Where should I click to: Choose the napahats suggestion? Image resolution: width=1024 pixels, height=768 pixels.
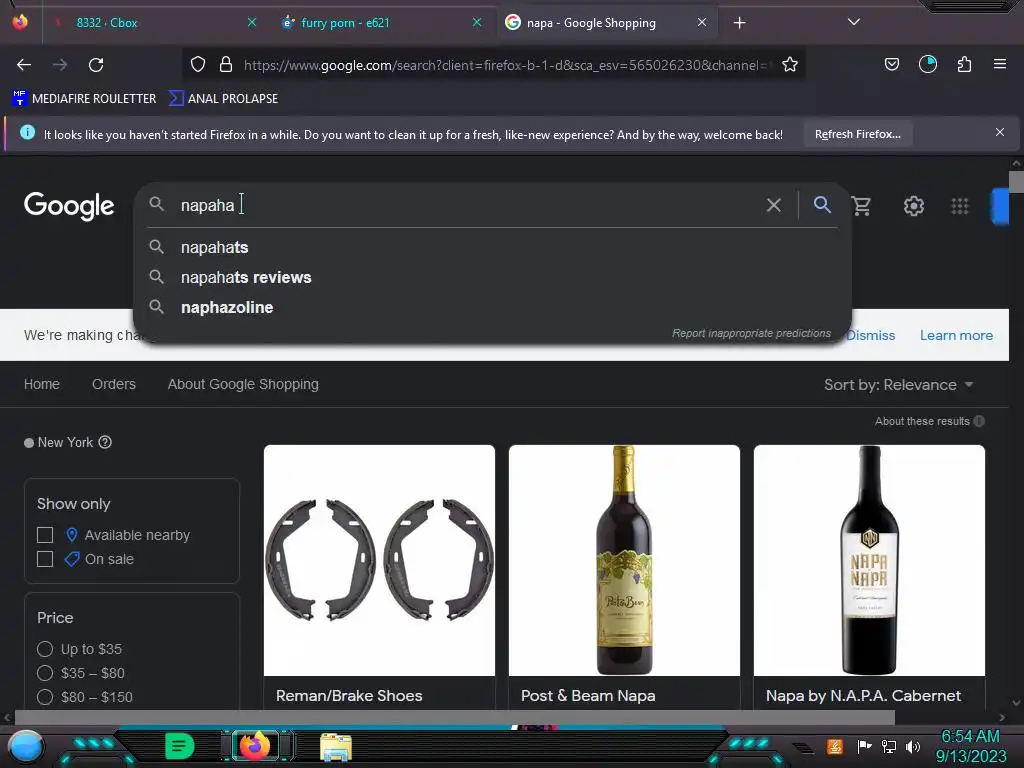pos(492,248)
